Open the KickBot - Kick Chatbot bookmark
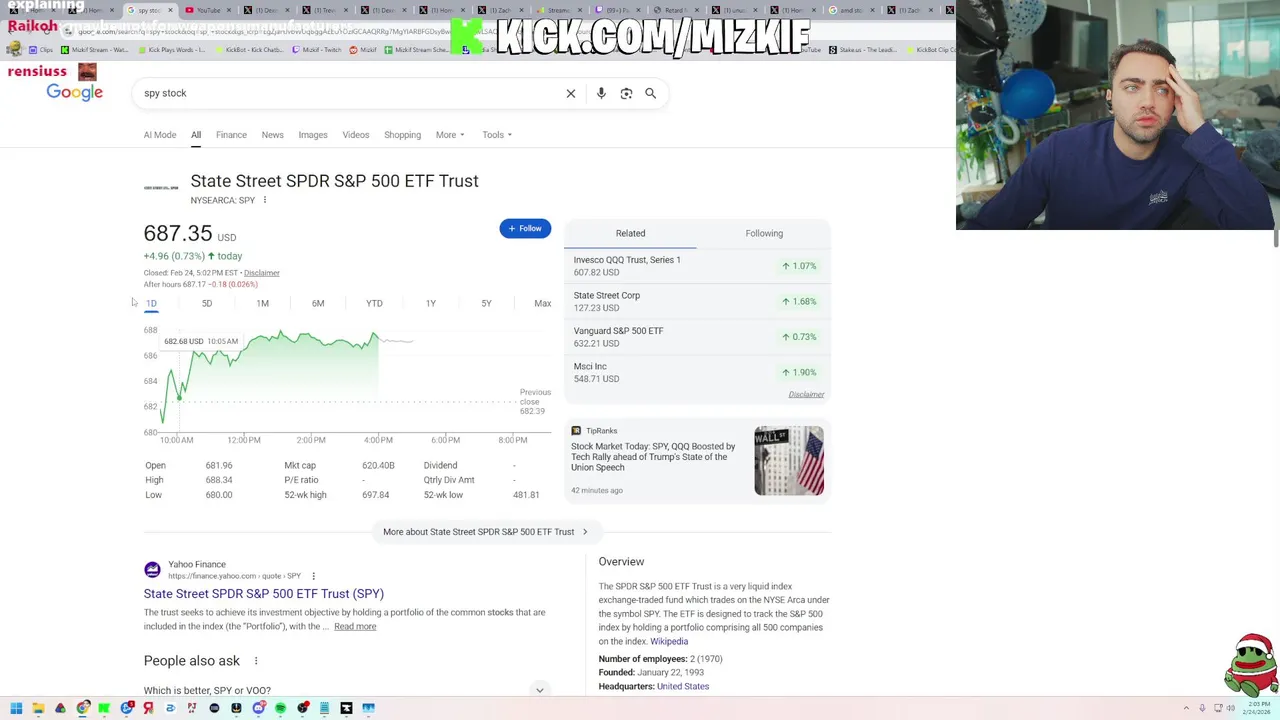 pos(248,50)
